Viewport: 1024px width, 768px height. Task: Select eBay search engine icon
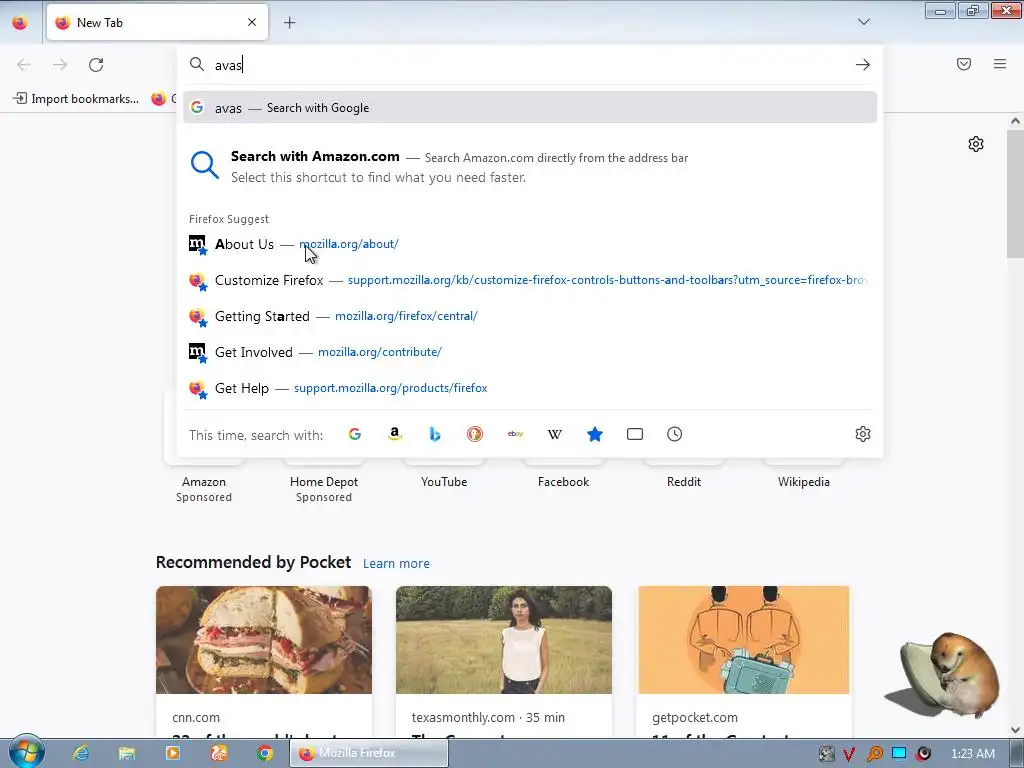515,434
